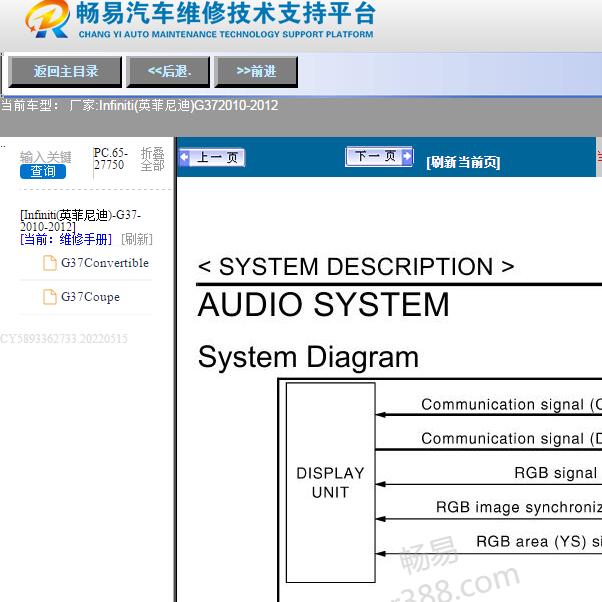Focus the keyword input field 输入关键
The width and height of the screenshot is (602, 602).
(x=45, y=157)
